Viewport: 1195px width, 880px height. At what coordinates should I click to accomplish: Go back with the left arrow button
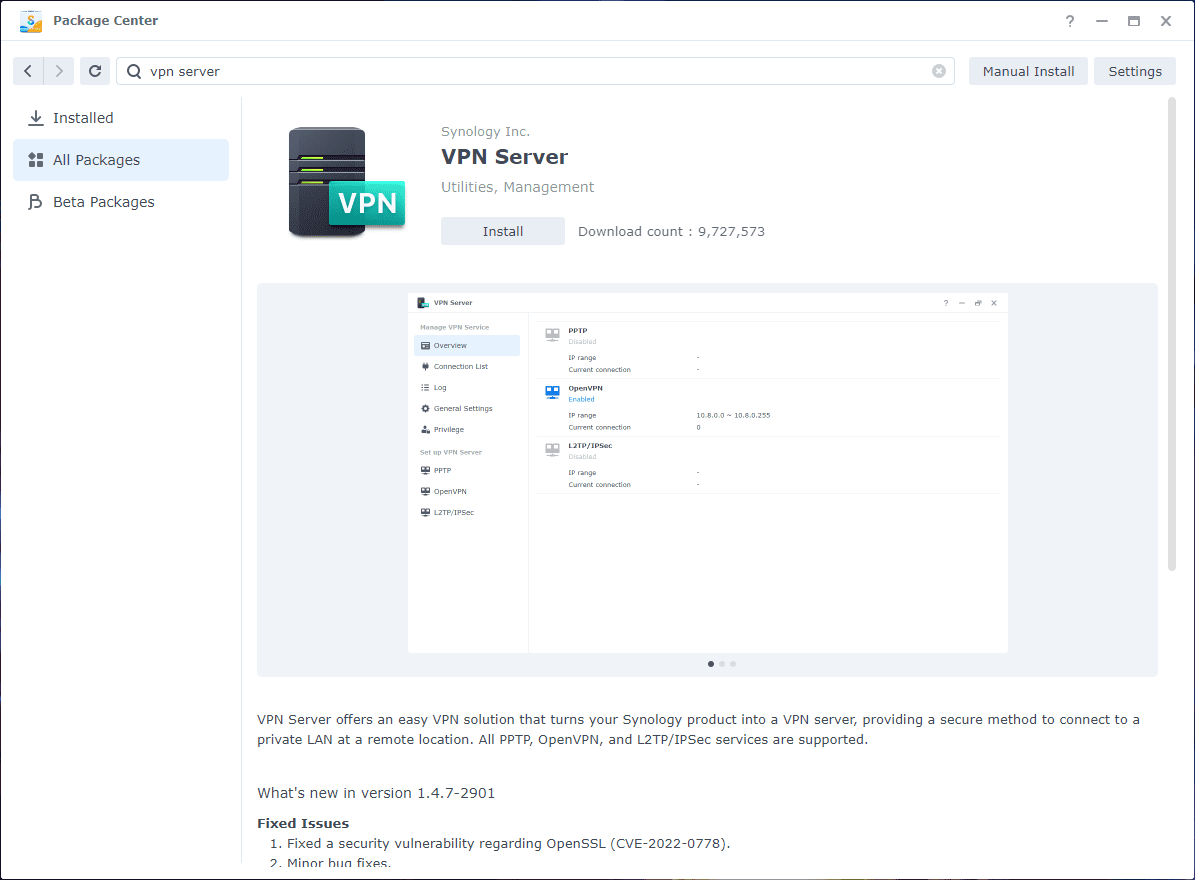pyautogui.click(x=28, y=71)
